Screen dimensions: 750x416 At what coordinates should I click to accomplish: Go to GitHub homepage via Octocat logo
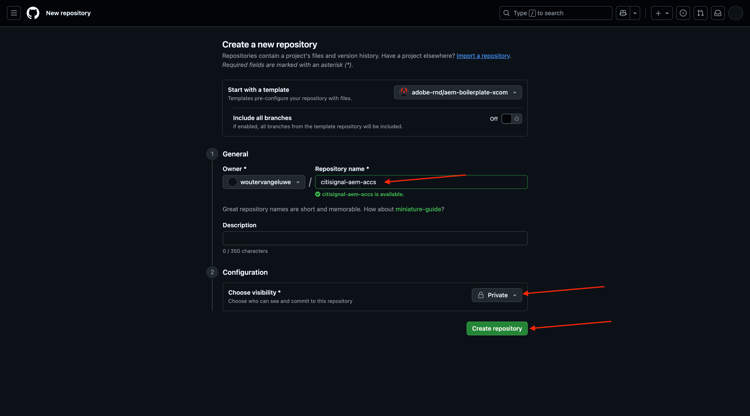pos(33,13)
